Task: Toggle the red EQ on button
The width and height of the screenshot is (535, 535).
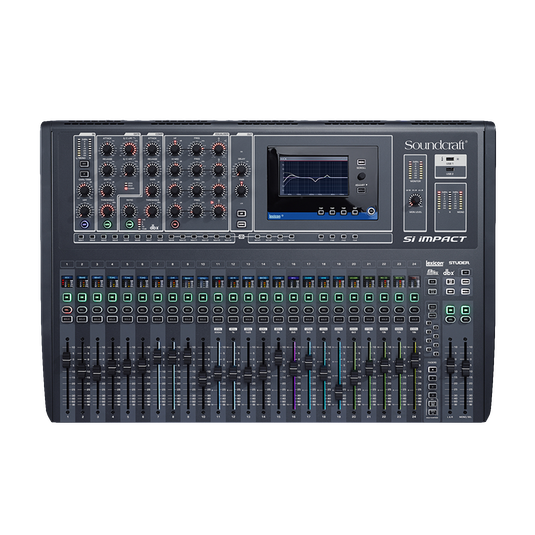Action: pos(175,224)
